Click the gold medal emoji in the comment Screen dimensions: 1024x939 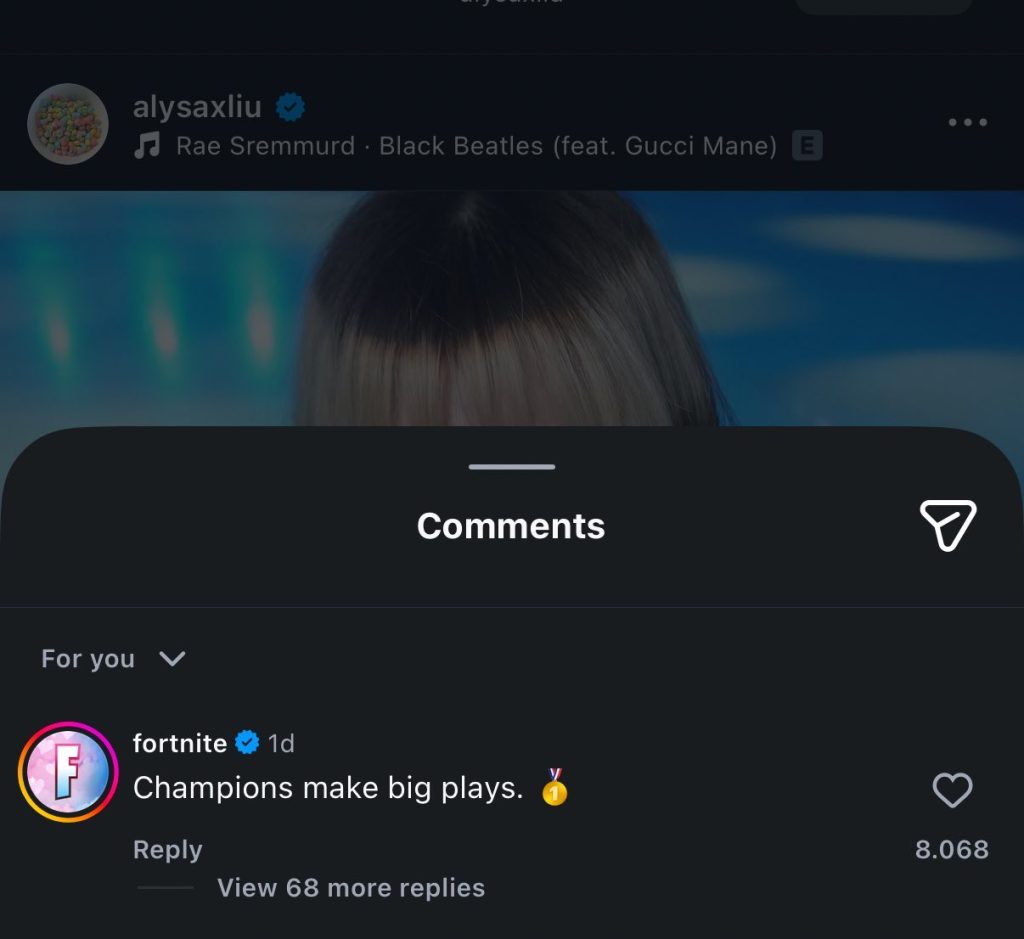(554, 788)
